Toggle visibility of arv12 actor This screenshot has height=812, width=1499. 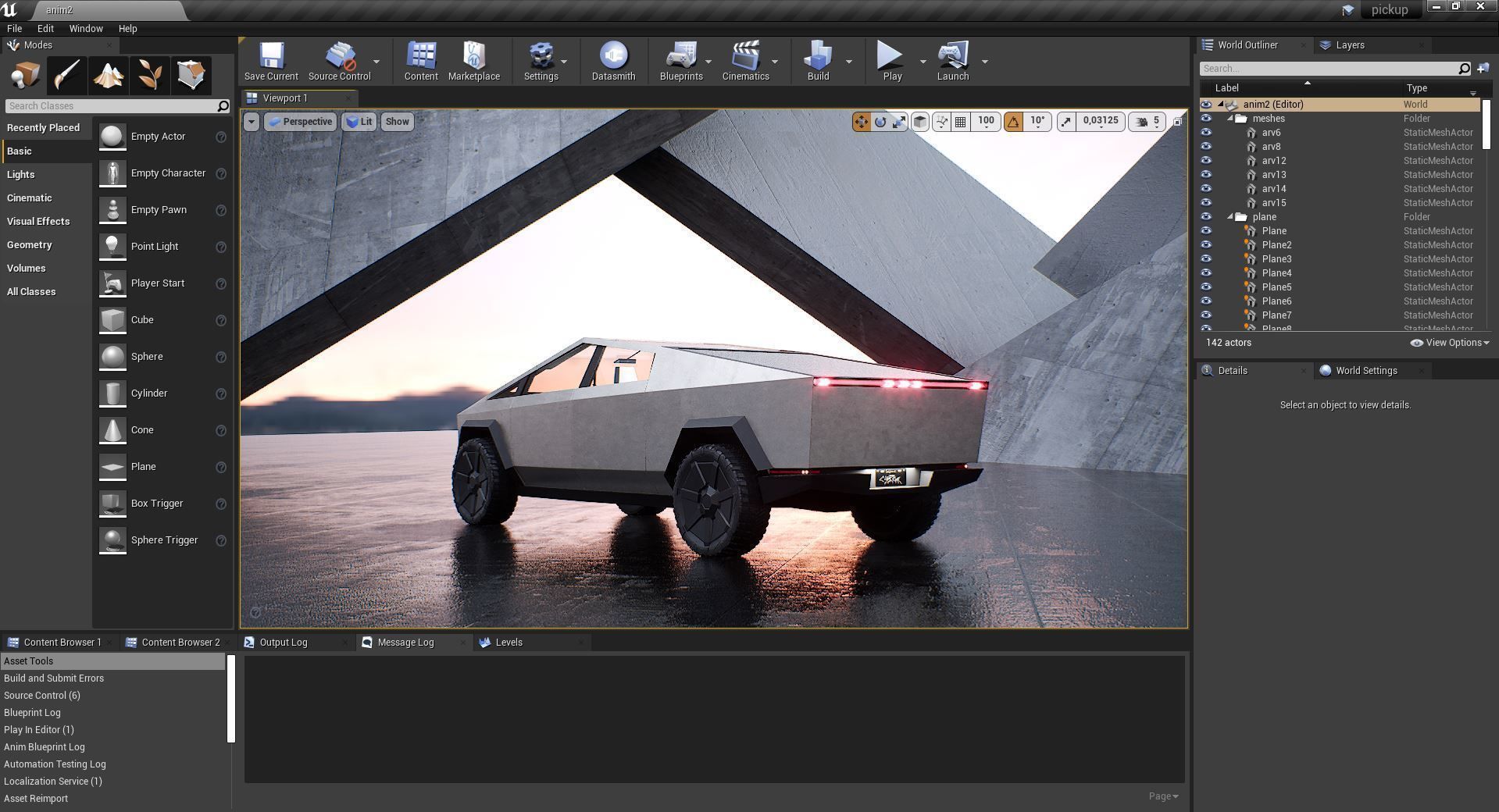coord(1206,161)
